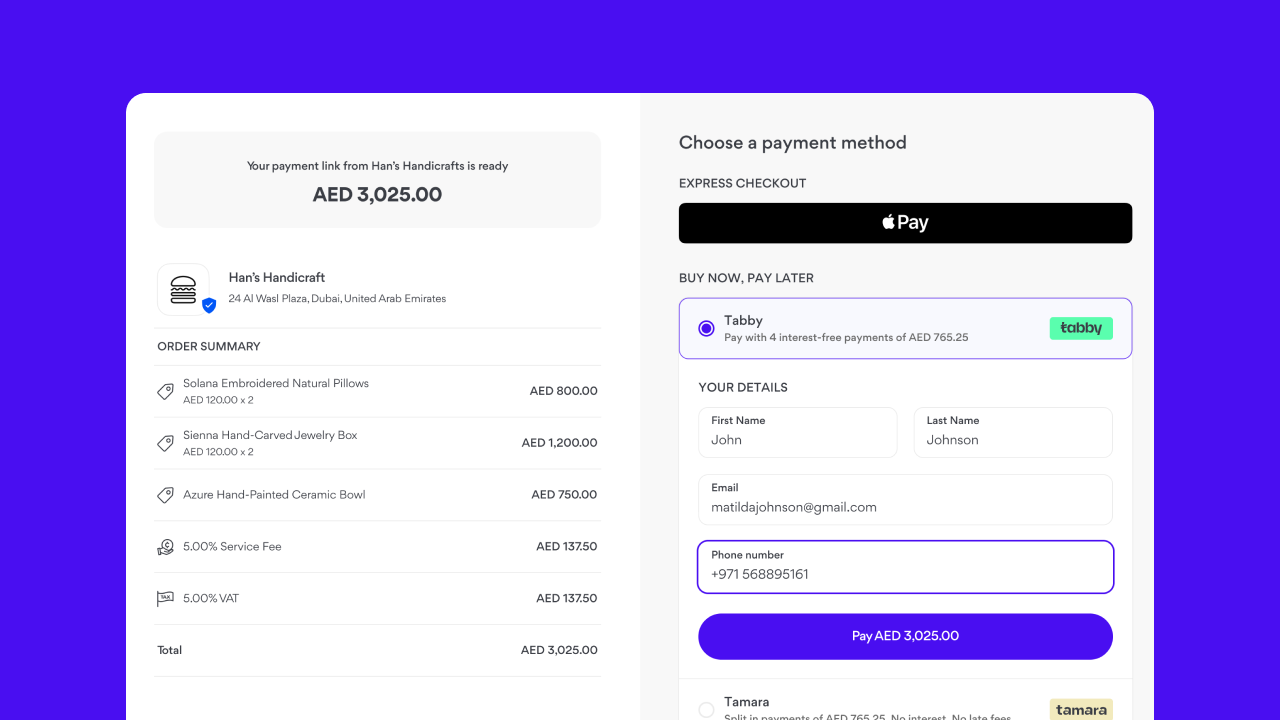Viewport: 1280px width, 720px height.
Task: Click the Tabby option card
Action: tap(905, 328)
